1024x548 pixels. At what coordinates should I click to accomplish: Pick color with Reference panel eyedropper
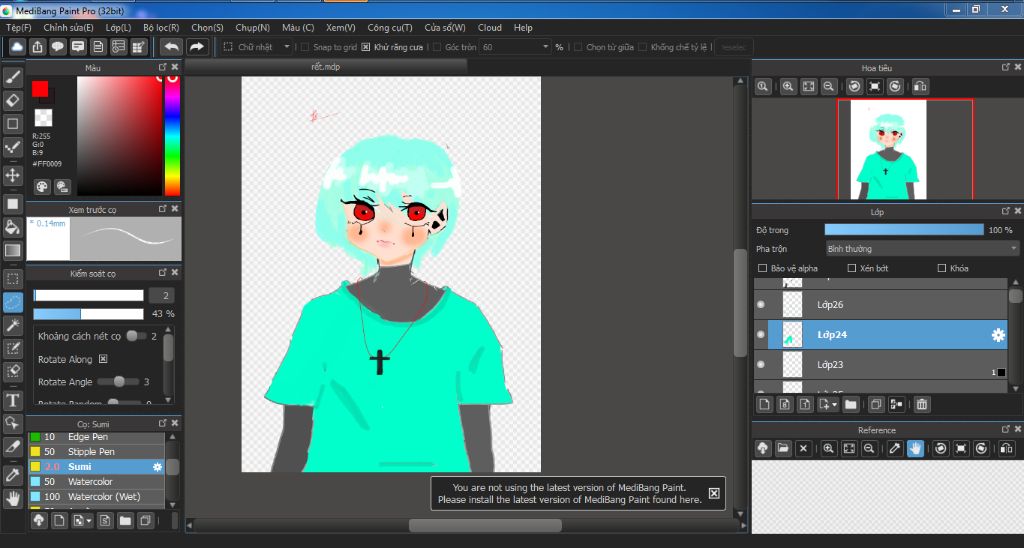tap(895, 448)
